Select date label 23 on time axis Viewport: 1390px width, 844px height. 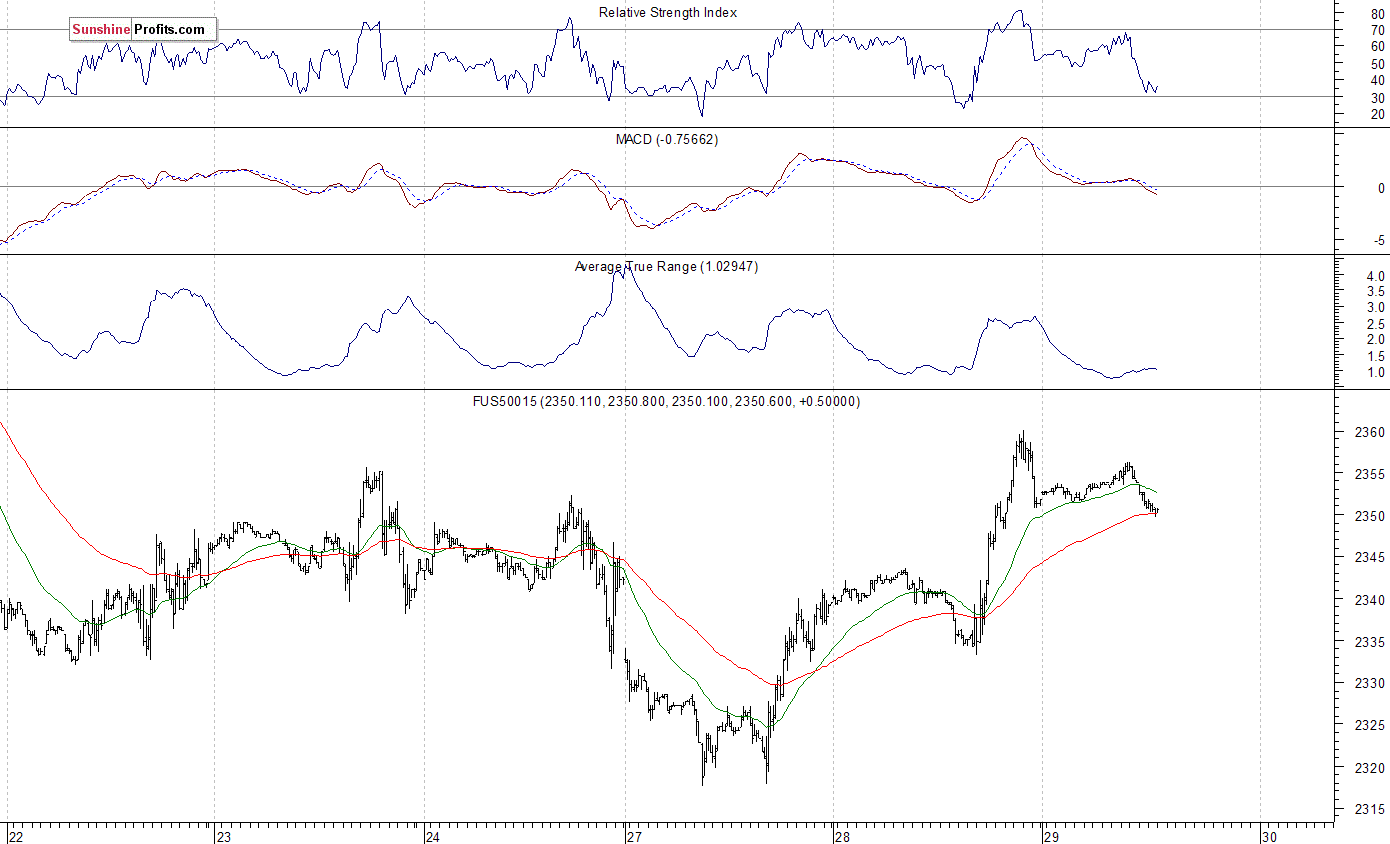pos(223,836)
